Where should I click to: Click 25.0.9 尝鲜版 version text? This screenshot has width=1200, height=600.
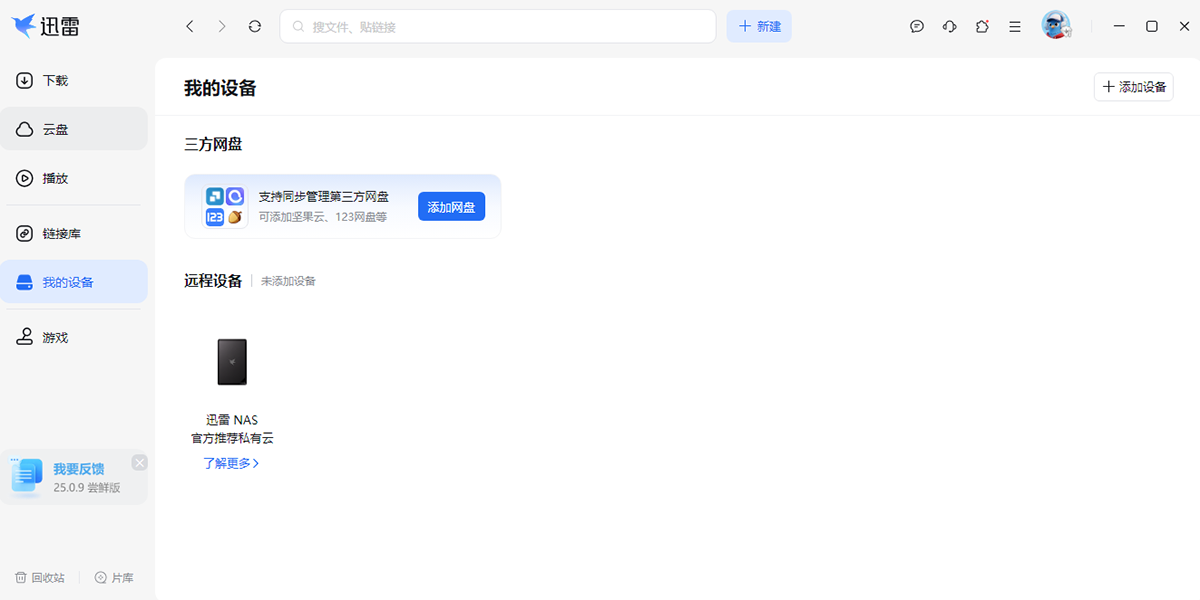click(x=87, y=487)
